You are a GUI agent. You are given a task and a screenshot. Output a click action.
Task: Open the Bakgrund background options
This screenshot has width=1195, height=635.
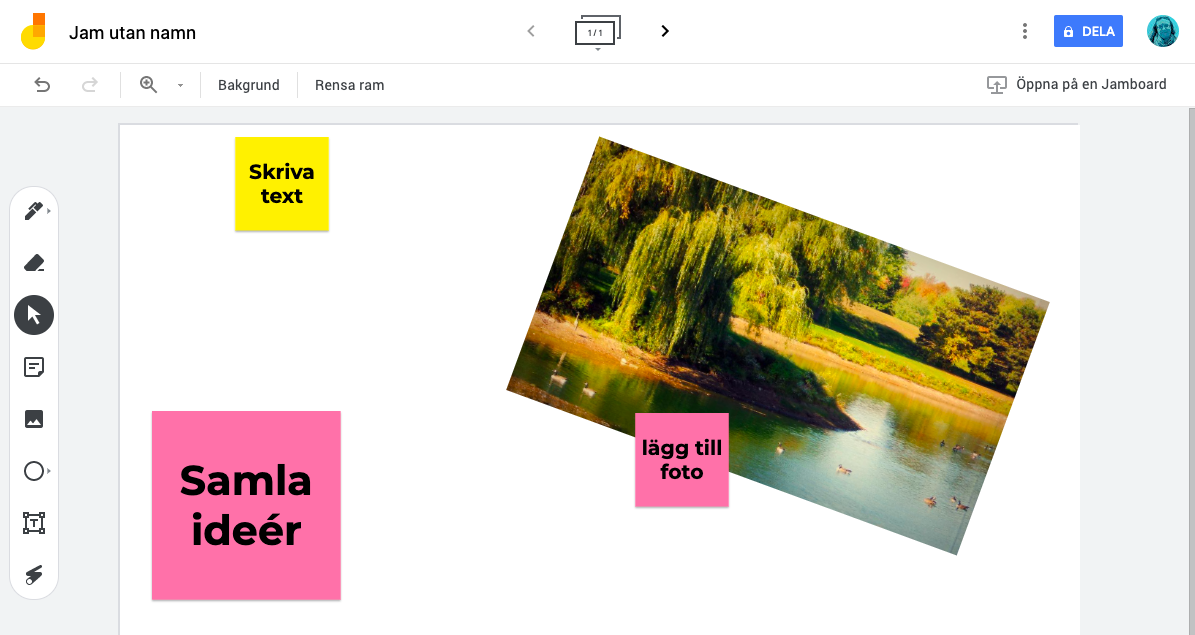(x=248, y=85)
